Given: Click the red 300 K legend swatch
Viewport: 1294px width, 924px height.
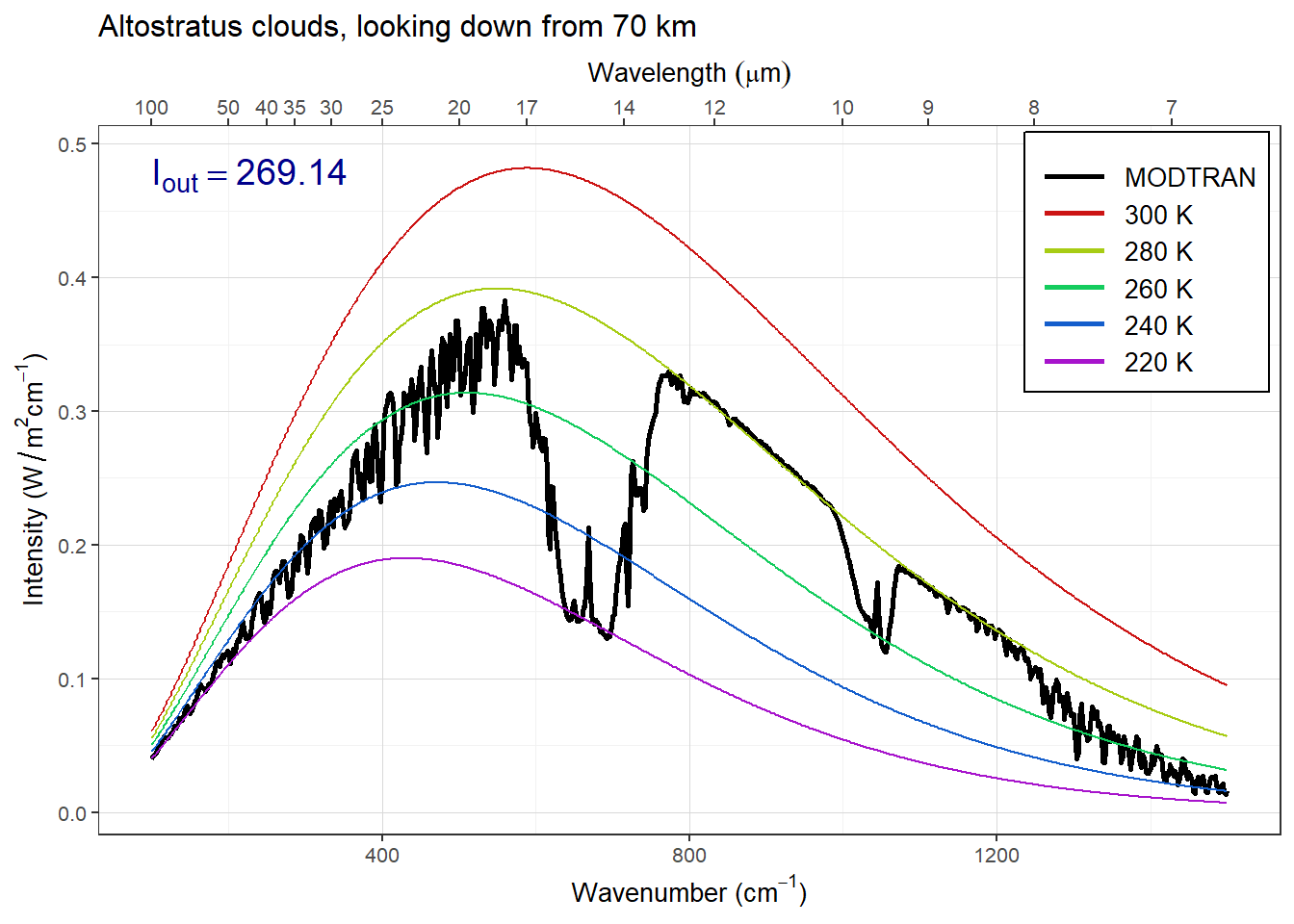Looking at the screenshot, I should click(1074, 214).
